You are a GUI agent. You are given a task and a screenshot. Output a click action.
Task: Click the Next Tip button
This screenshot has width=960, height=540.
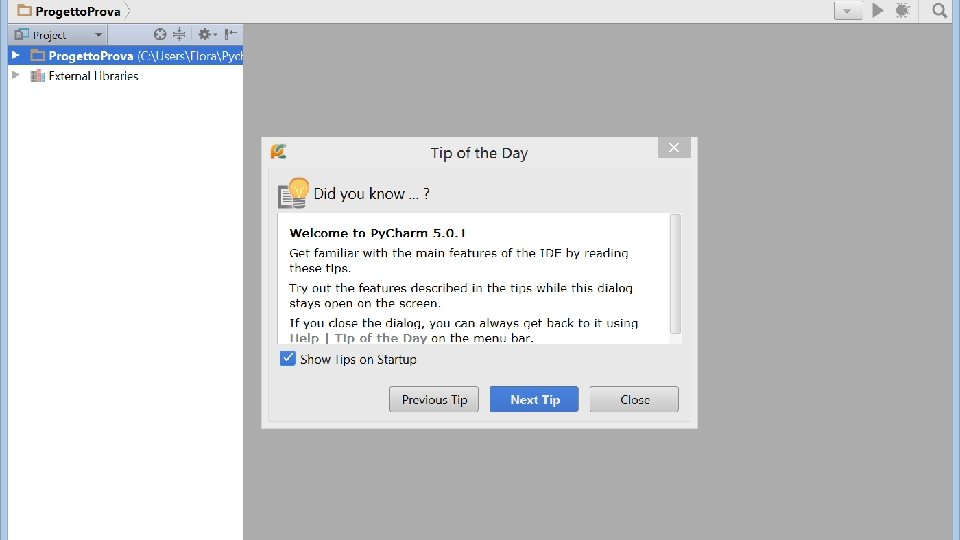click(534, 399)
